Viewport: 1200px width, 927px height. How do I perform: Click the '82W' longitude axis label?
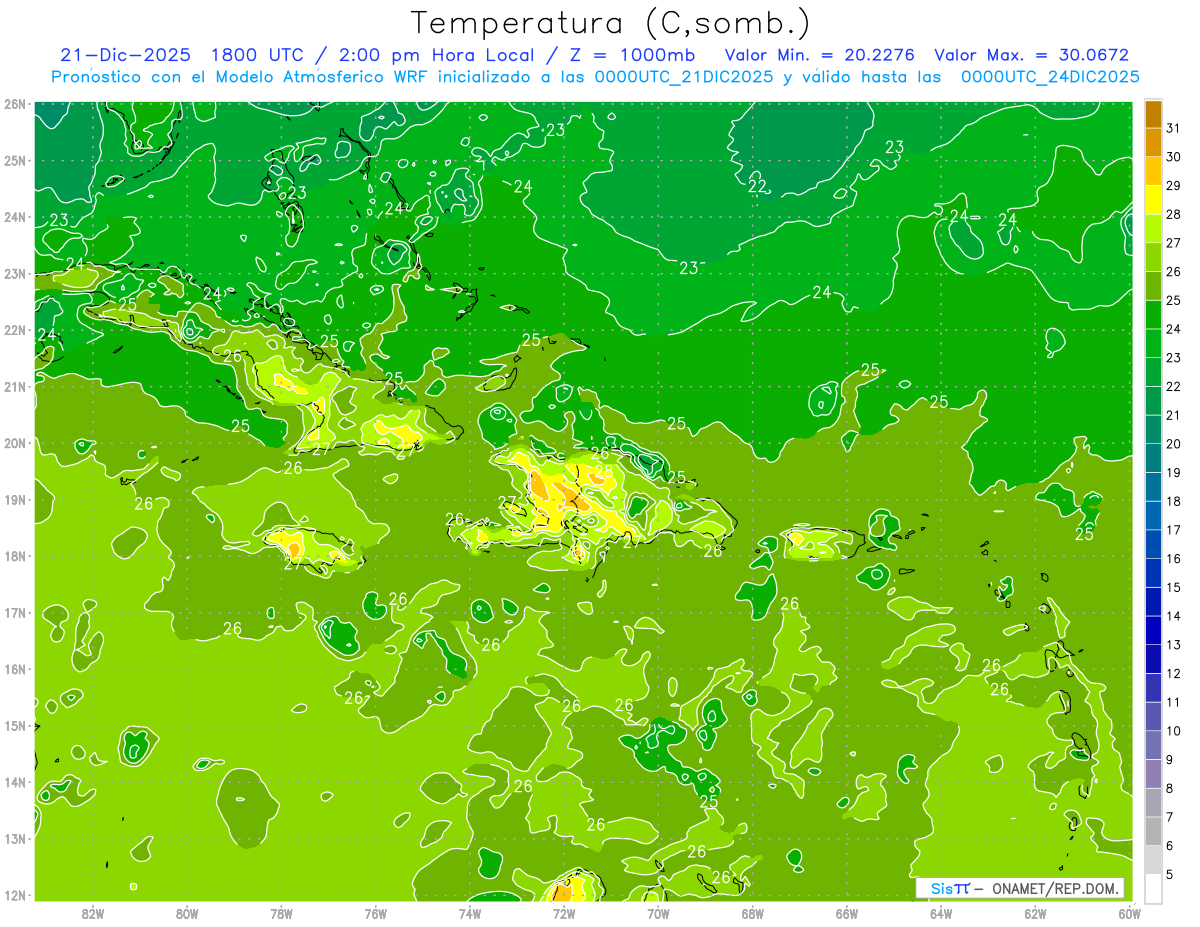[92, 913]
